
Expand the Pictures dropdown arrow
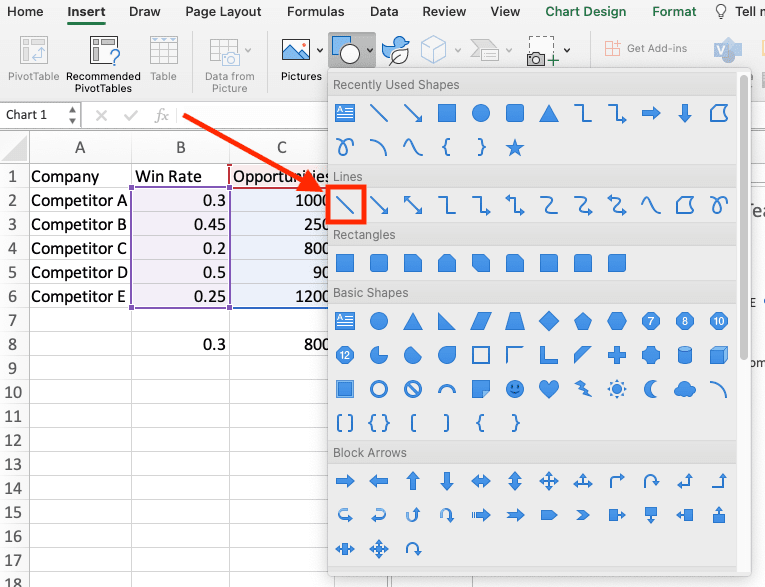click(x=319, y=49)
